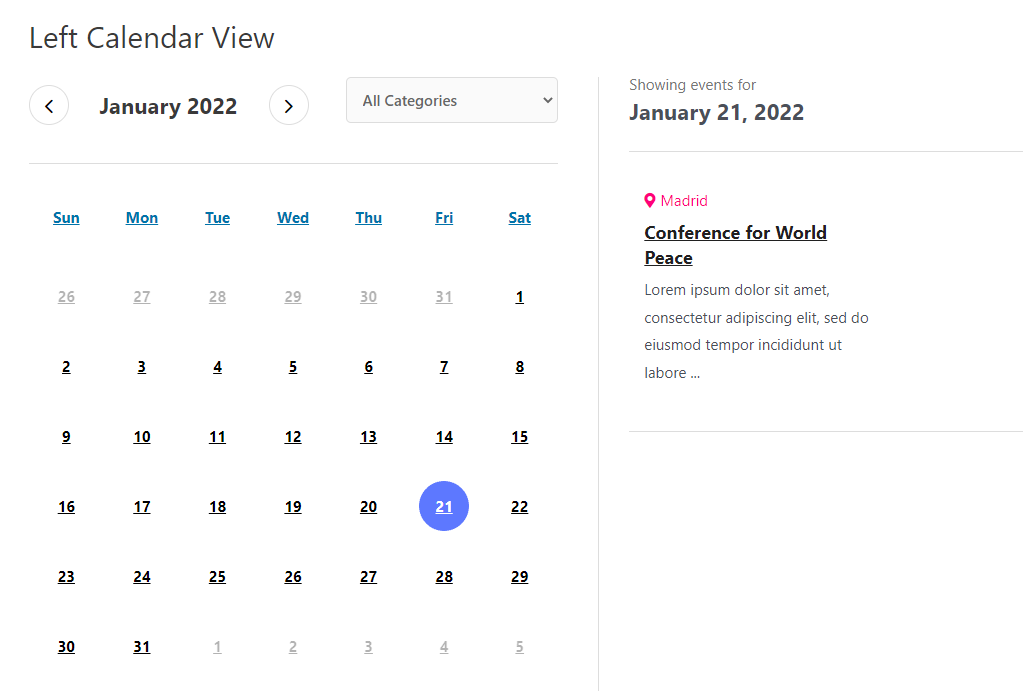
Task: Choose date 30 in the bottom row
Action: (67, 647)
